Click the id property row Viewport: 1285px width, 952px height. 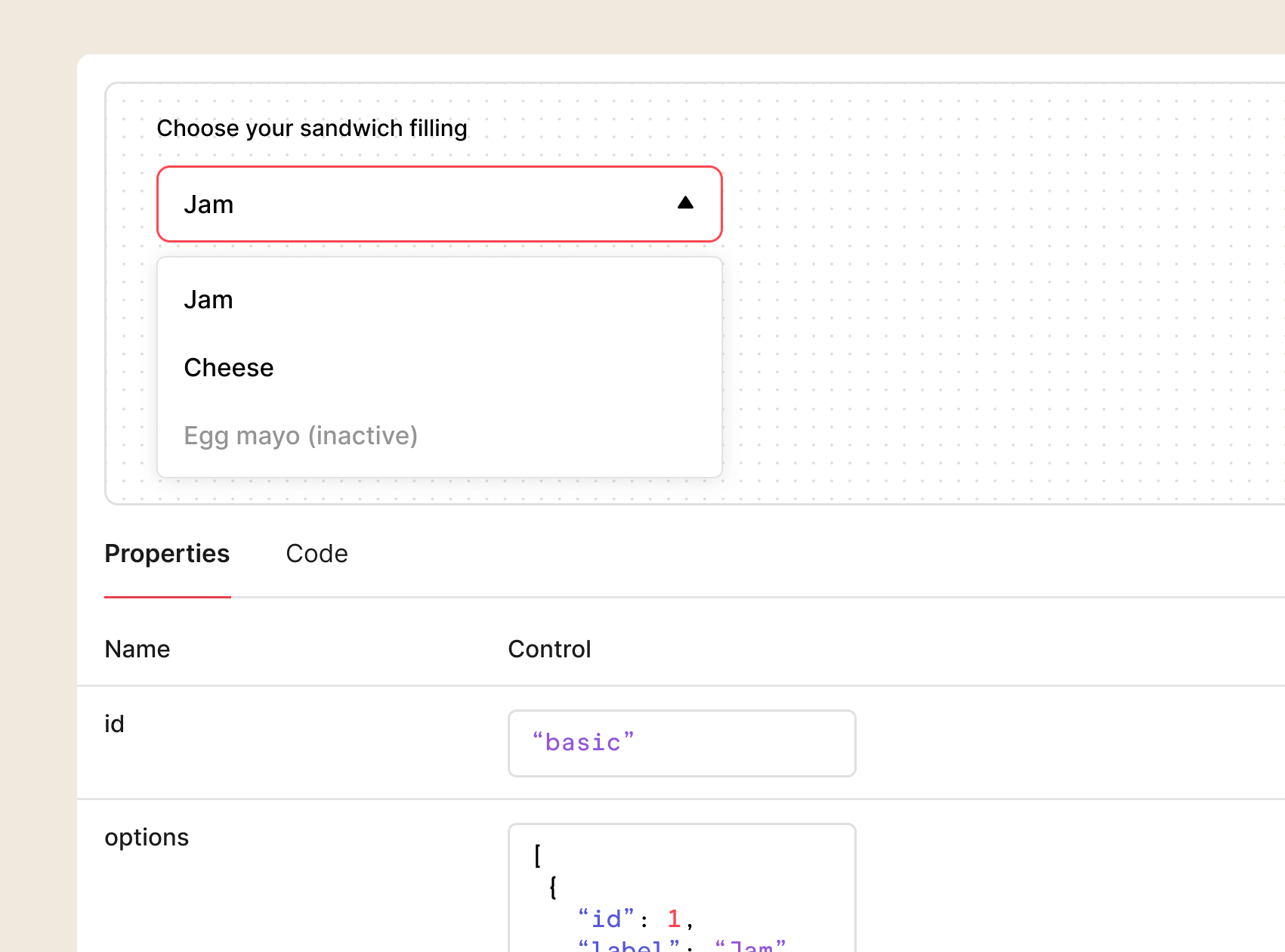[x=114, y=724]
